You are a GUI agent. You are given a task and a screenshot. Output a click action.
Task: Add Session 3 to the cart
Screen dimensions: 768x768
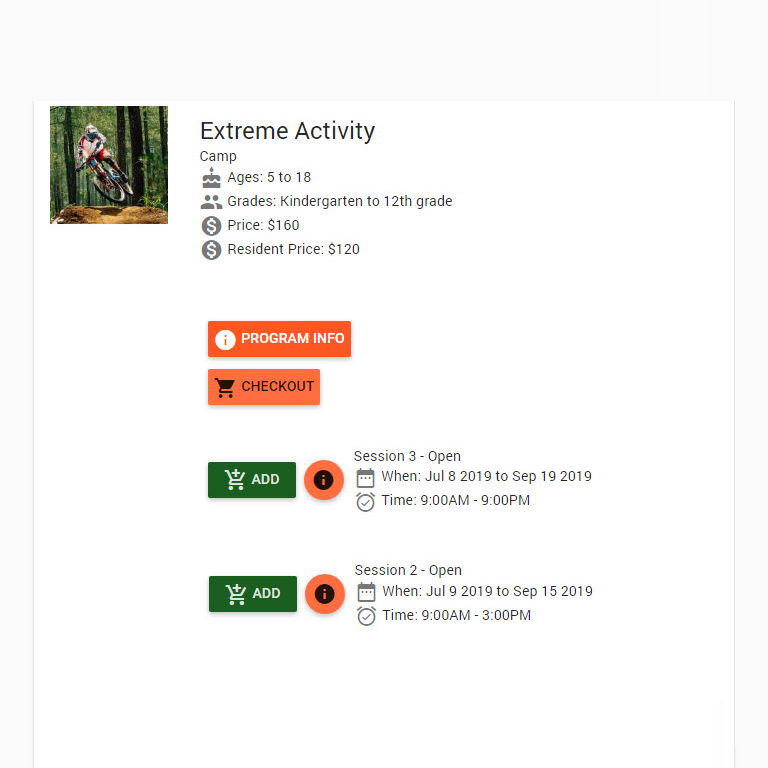pyautogui.click(x=252, y=480)
